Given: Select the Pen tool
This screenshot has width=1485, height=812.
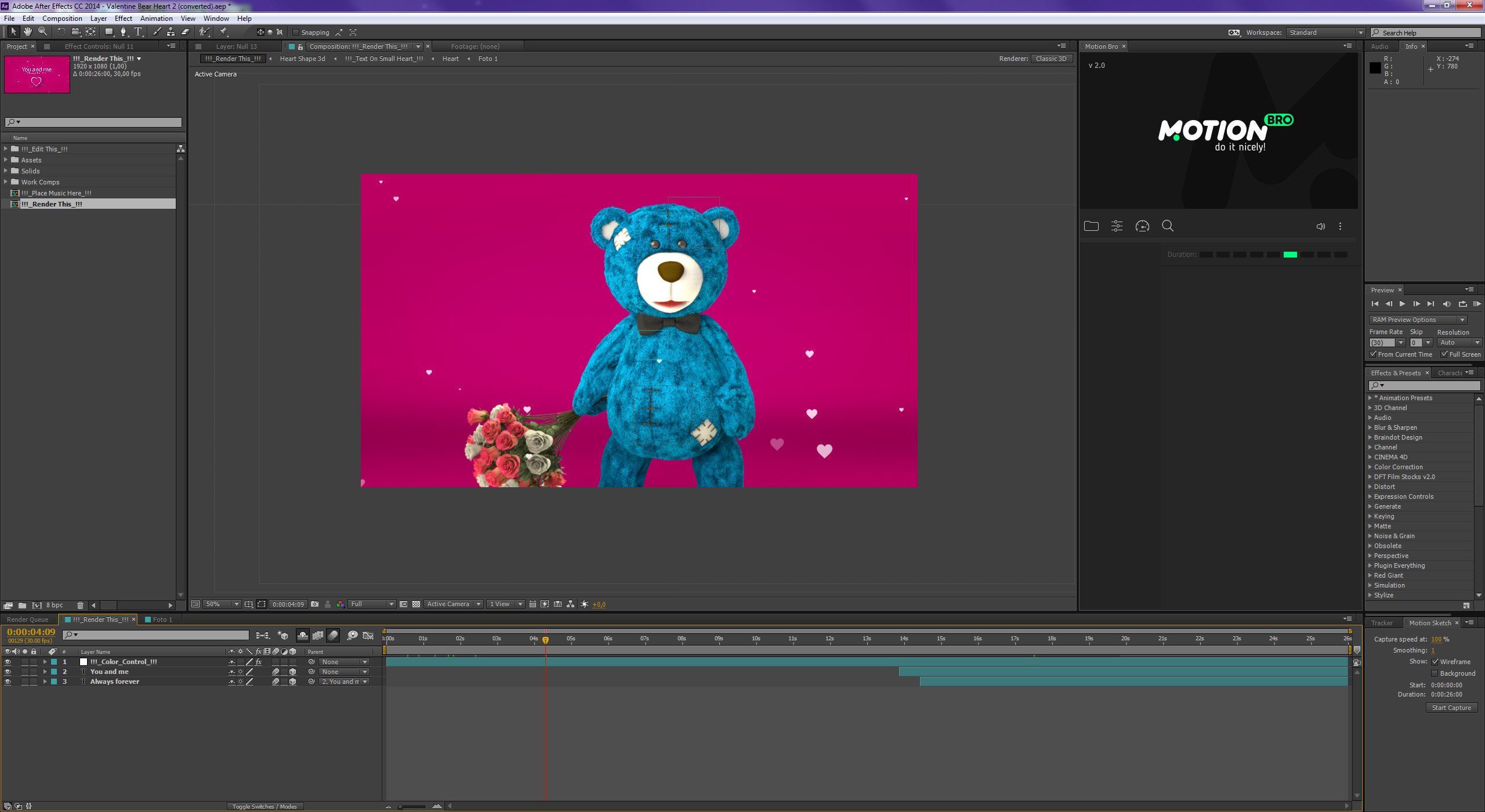Looking at the screenshot, I should pos(123,32).
